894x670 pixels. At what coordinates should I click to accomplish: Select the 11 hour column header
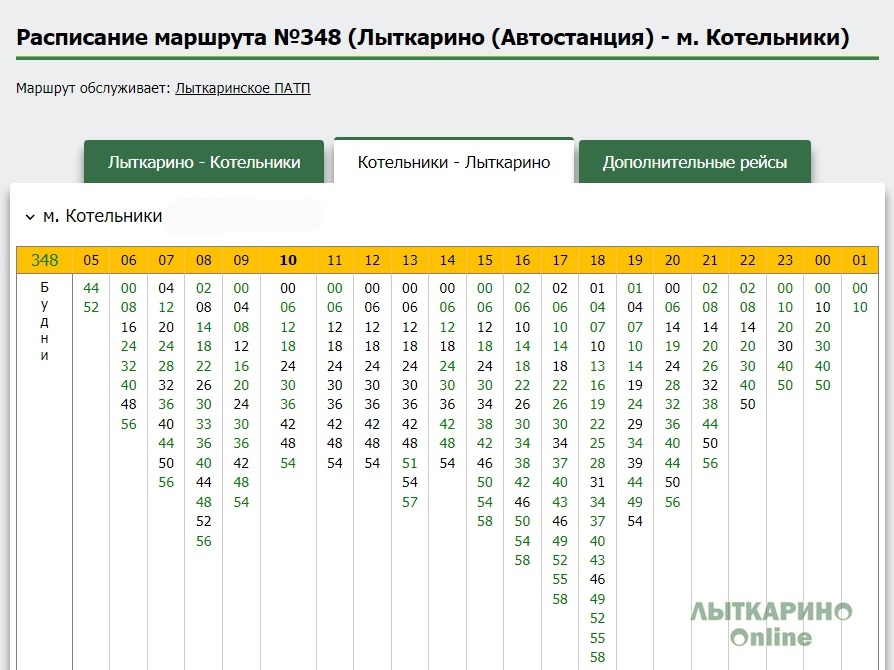click(335, 260)
